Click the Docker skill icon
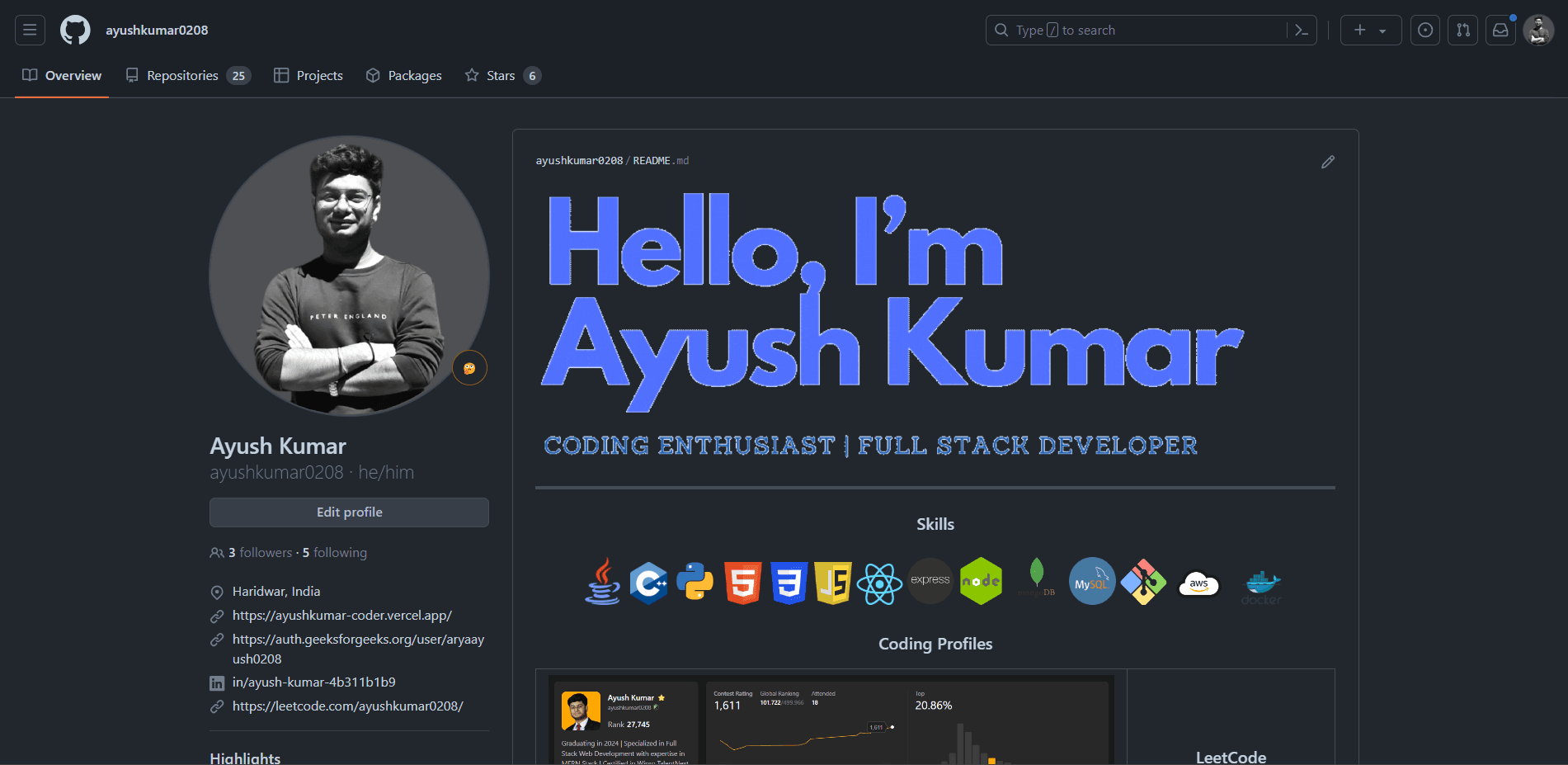 [1261, 585]
